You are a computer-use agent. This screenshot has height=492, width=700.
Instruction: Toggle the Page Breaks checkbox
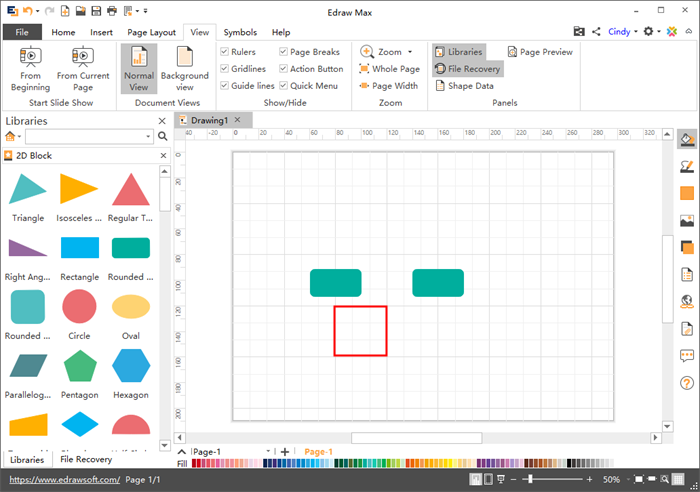(x=283, y=52)
